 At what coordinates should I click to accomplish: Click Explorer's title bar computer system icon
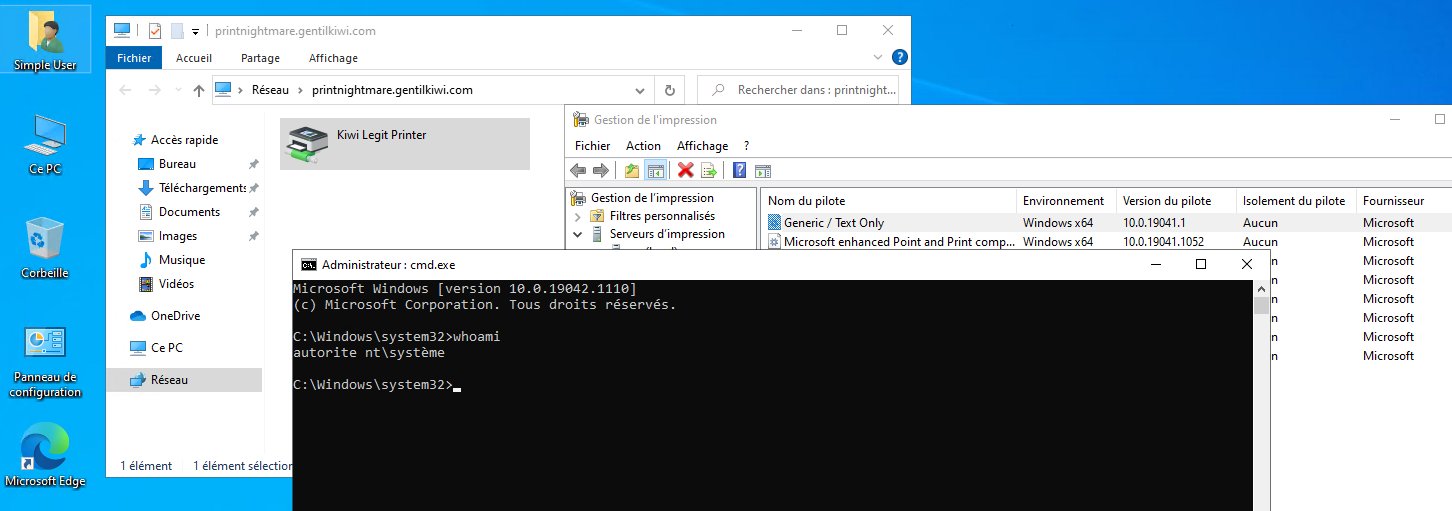click(121, 31)
